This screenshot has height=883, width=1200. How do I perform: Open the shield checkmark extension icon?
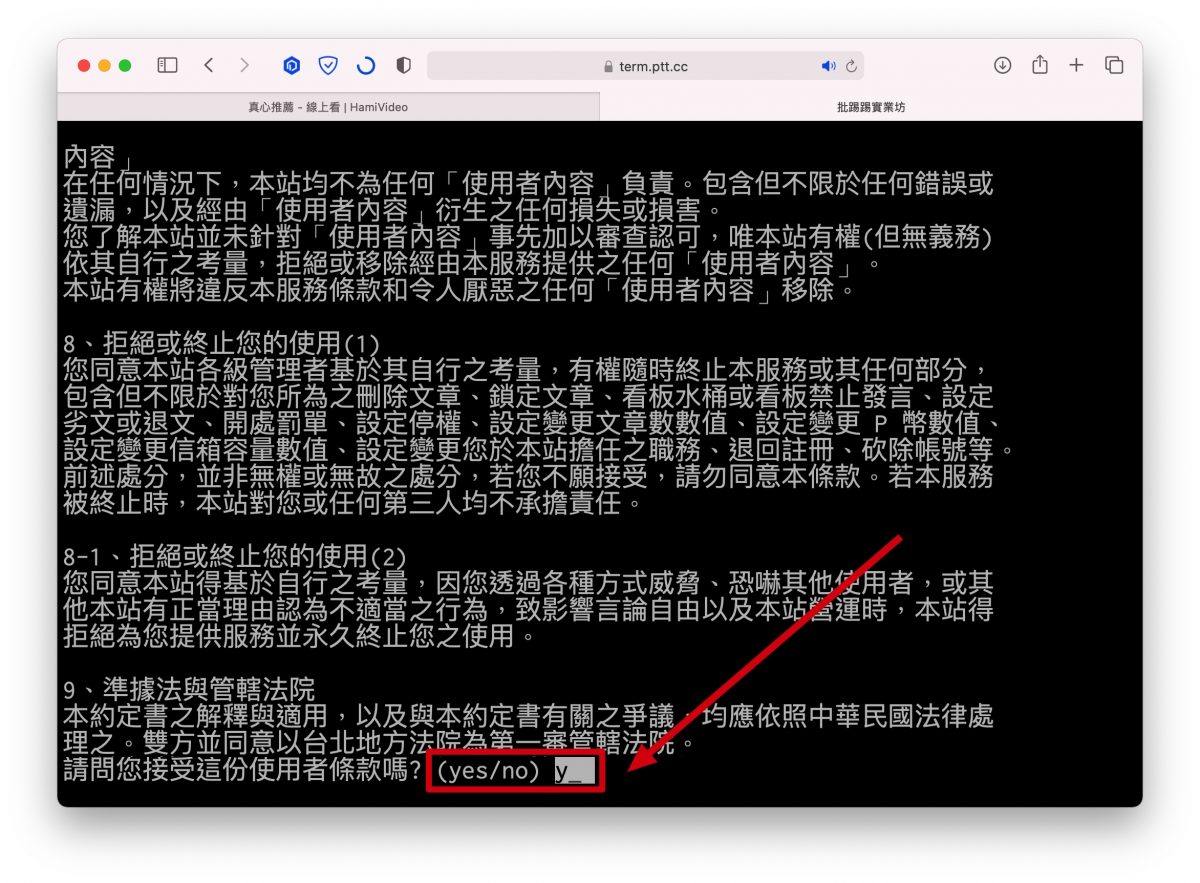(x=328, y=66)
